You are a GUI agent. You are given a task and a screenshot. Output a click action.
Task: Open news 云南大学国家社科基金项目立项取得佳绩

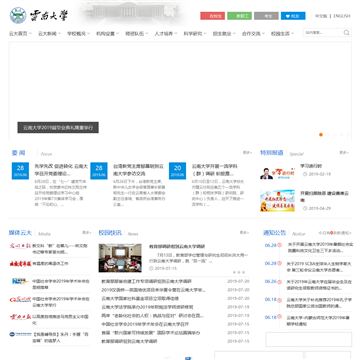(x=140, y=298)
